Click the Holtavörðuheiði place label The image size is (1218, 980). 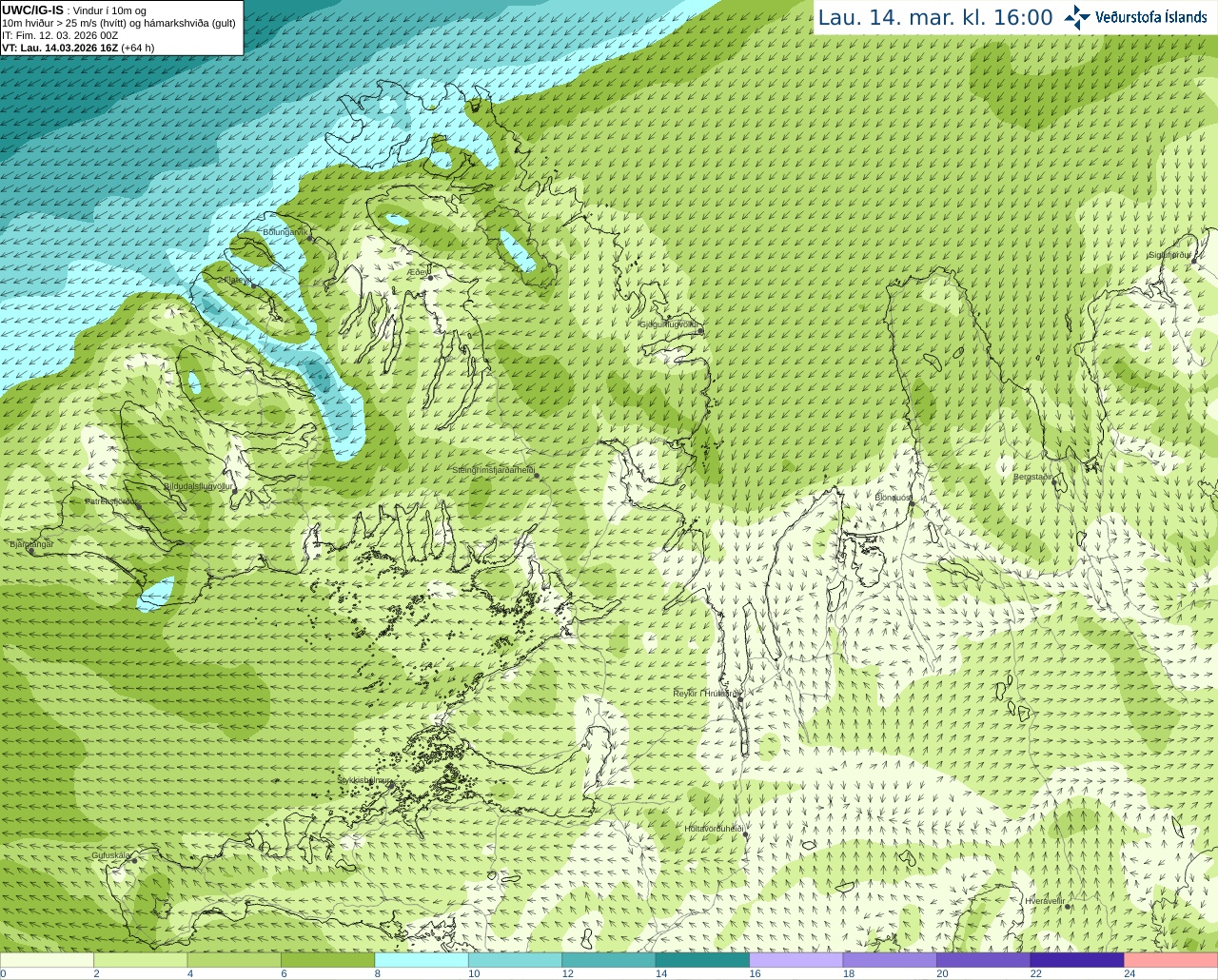pyautogui.click(x=714, y=829)
